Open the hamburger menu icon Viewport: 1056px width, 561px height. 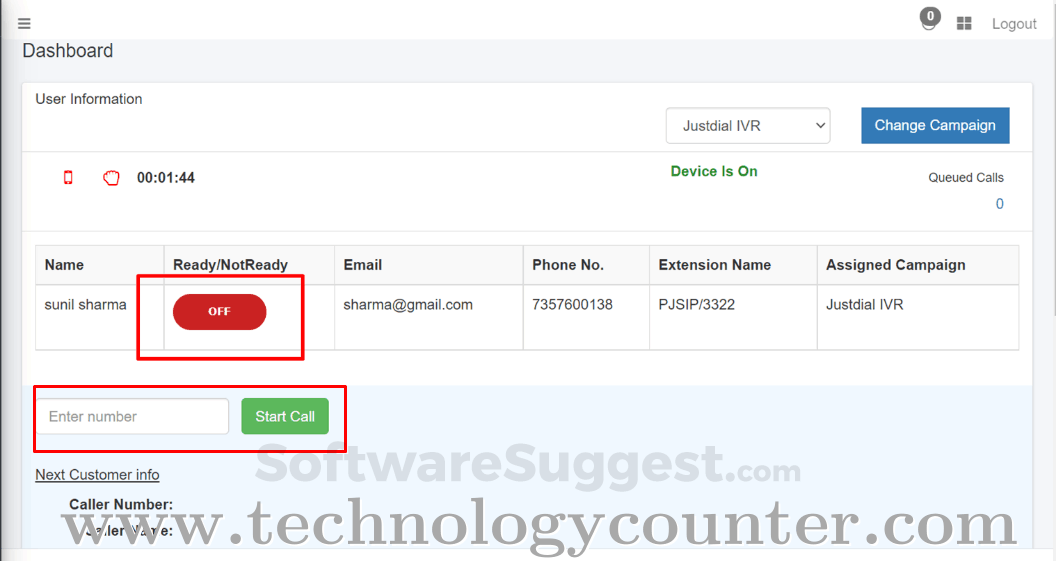(24, 24)
